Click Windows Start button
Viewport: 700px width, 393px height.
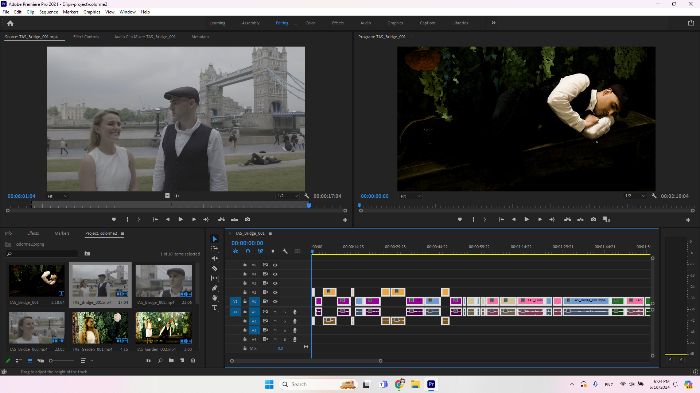269,384
